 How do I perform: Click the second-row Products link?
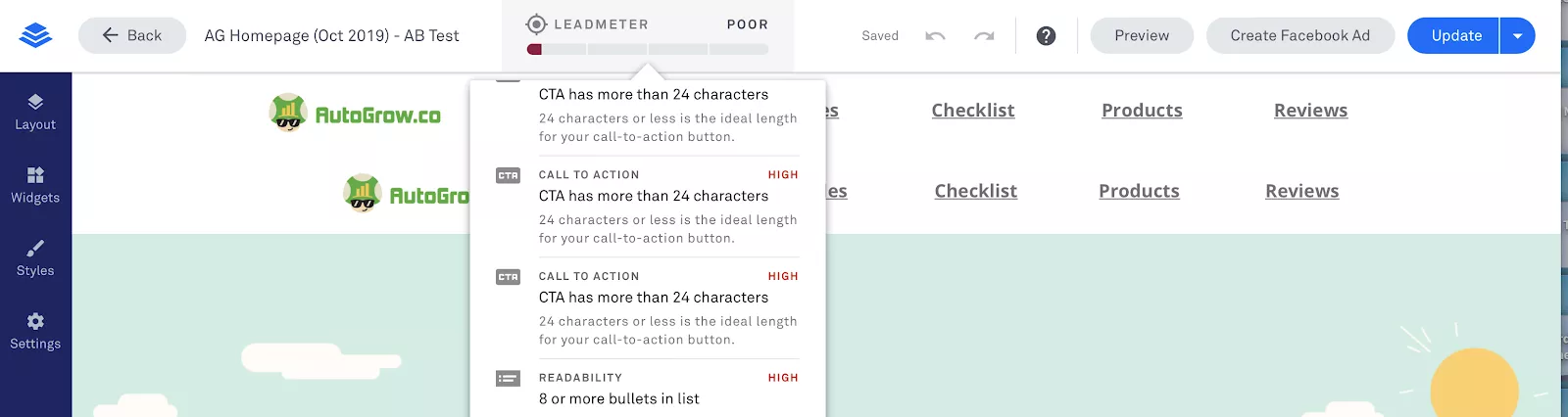pos(1139,191)
